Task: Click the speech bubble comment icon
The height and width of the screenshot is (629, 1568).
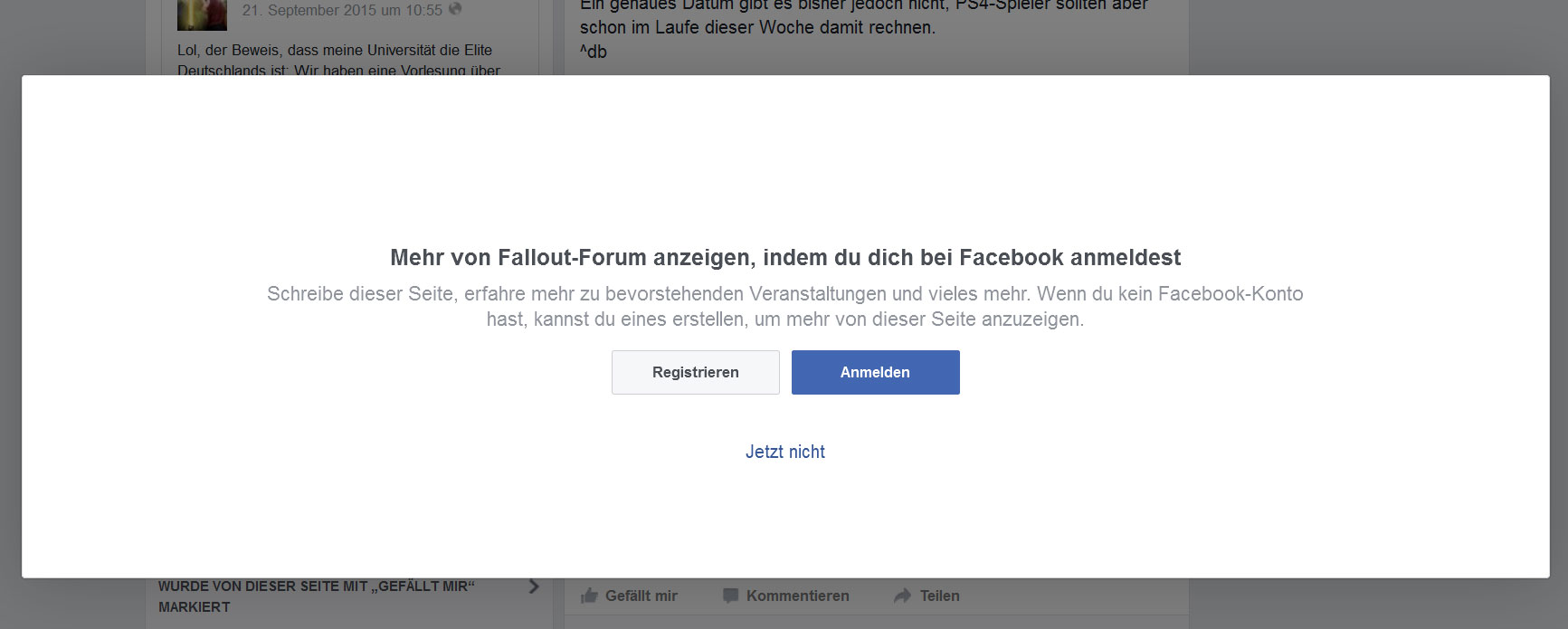Action: tap(730, 596)
